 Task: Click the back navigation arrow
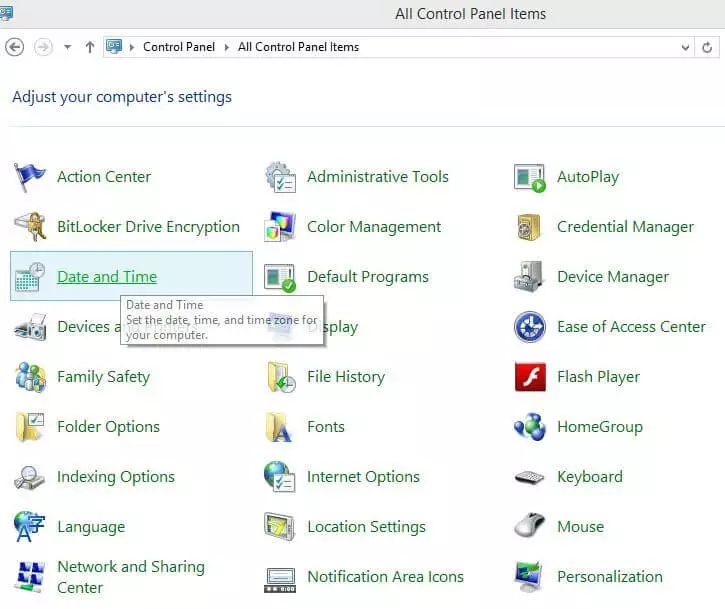point(15,47)
